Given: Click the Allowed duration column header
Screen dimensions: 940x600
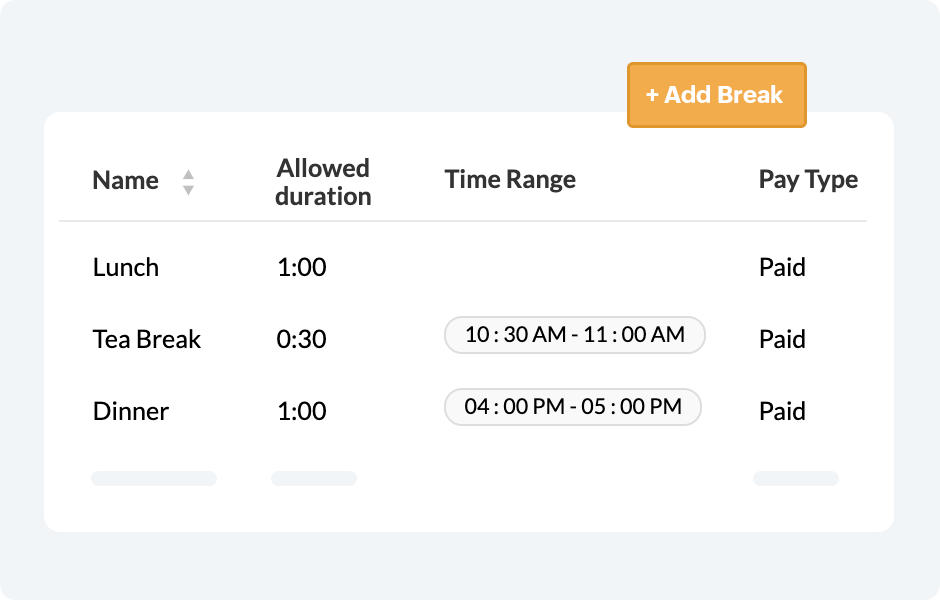Looking at the screenshot, I should click(323, 181).
